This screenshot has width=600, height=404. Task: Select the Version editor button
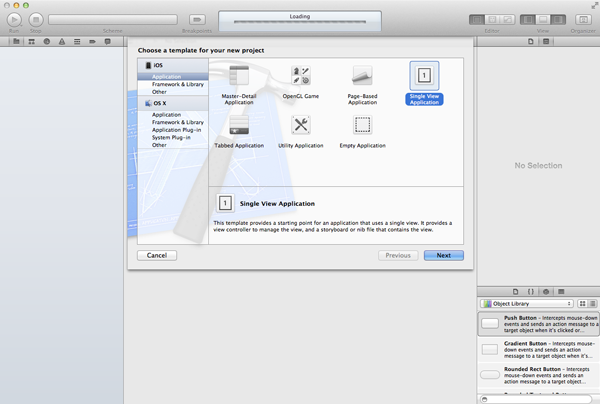click(507, 20)
